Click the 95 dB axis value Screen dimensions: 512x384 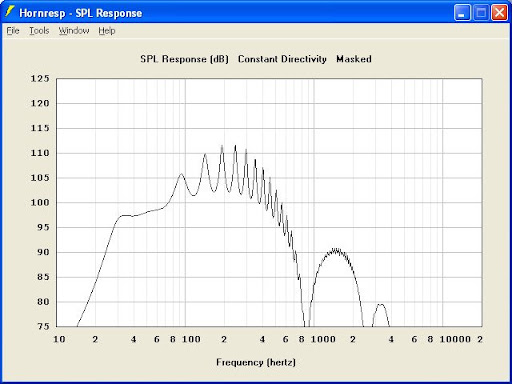(x=43, y=227)
